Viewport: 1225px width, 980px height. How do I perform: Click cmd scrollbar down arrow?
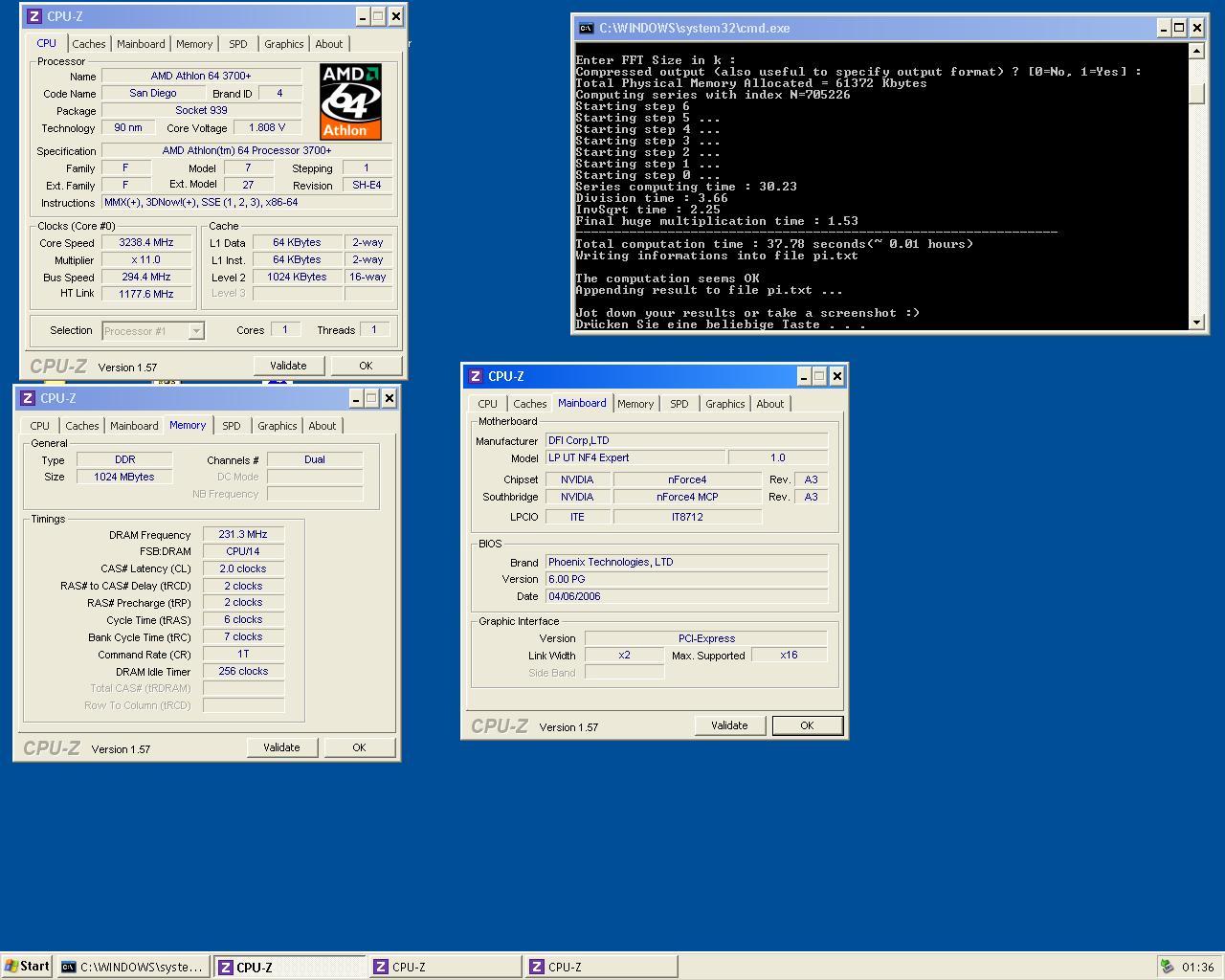point(1196,323)
